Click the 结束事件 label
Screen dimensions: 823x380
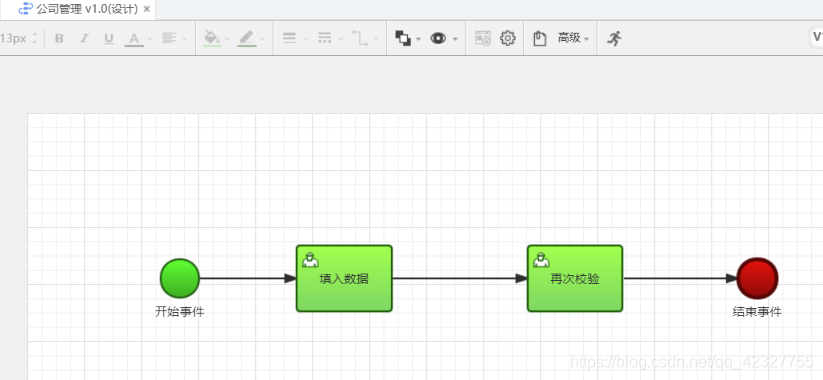(x=757, y=312)
